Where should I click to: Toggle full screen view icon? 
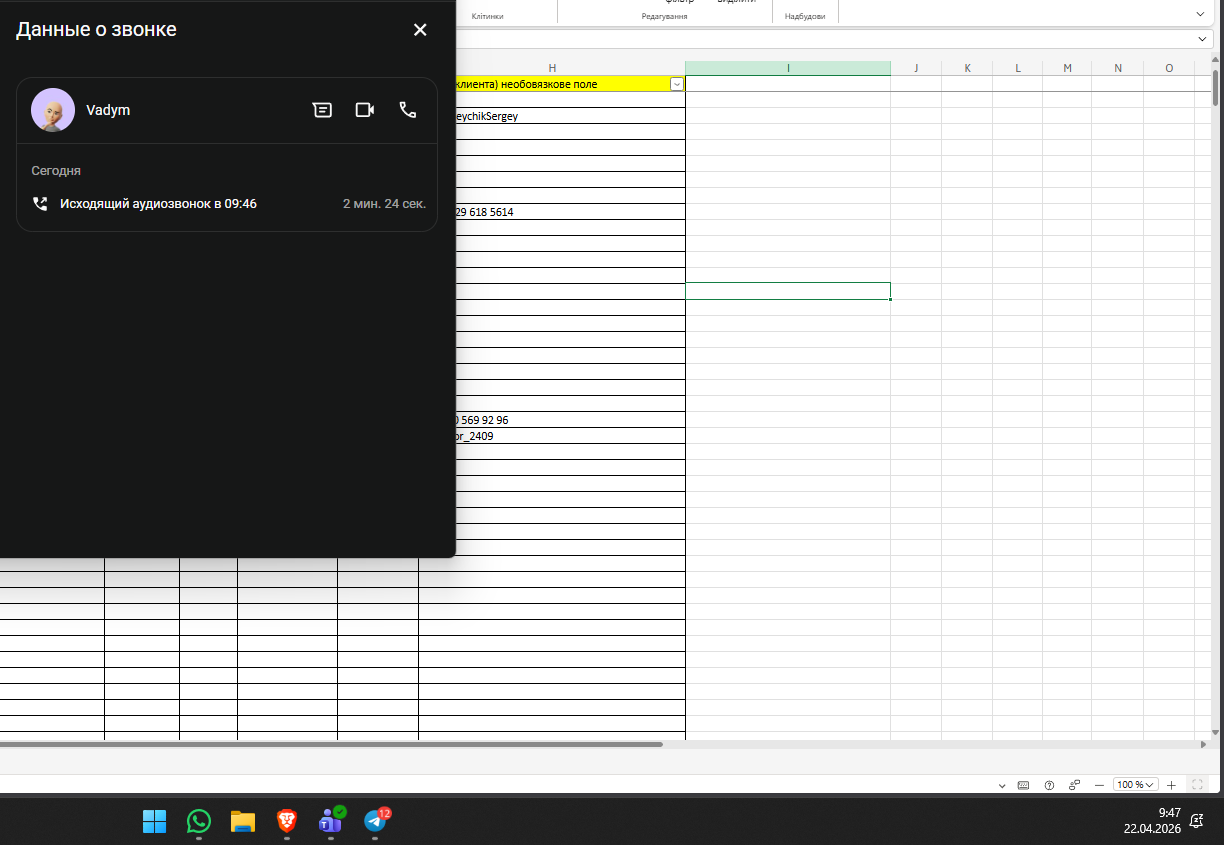1199,785
